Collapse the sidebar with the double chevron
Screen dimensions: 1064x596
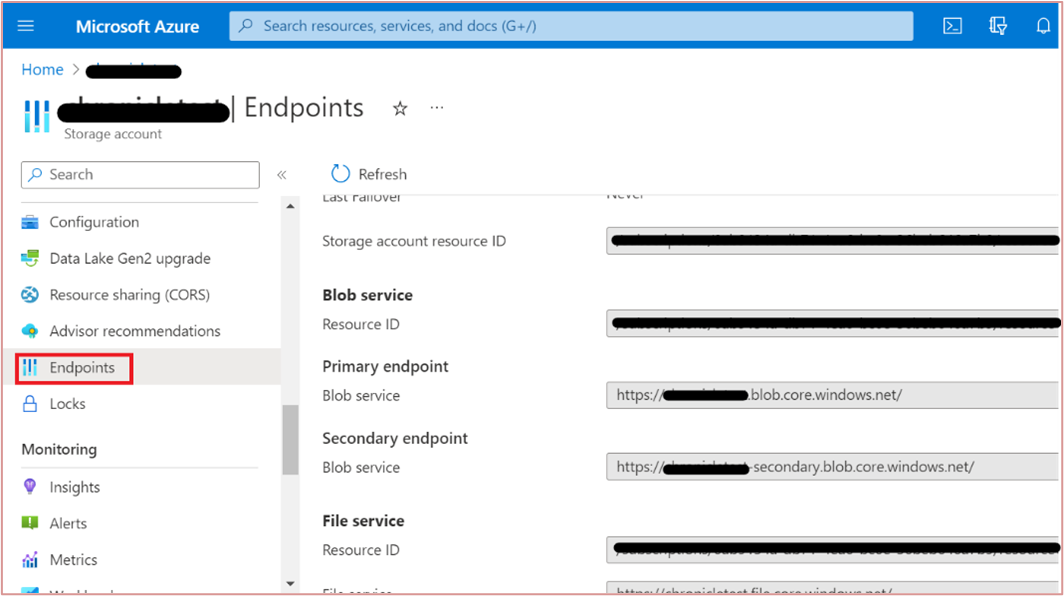pos(282,175)
